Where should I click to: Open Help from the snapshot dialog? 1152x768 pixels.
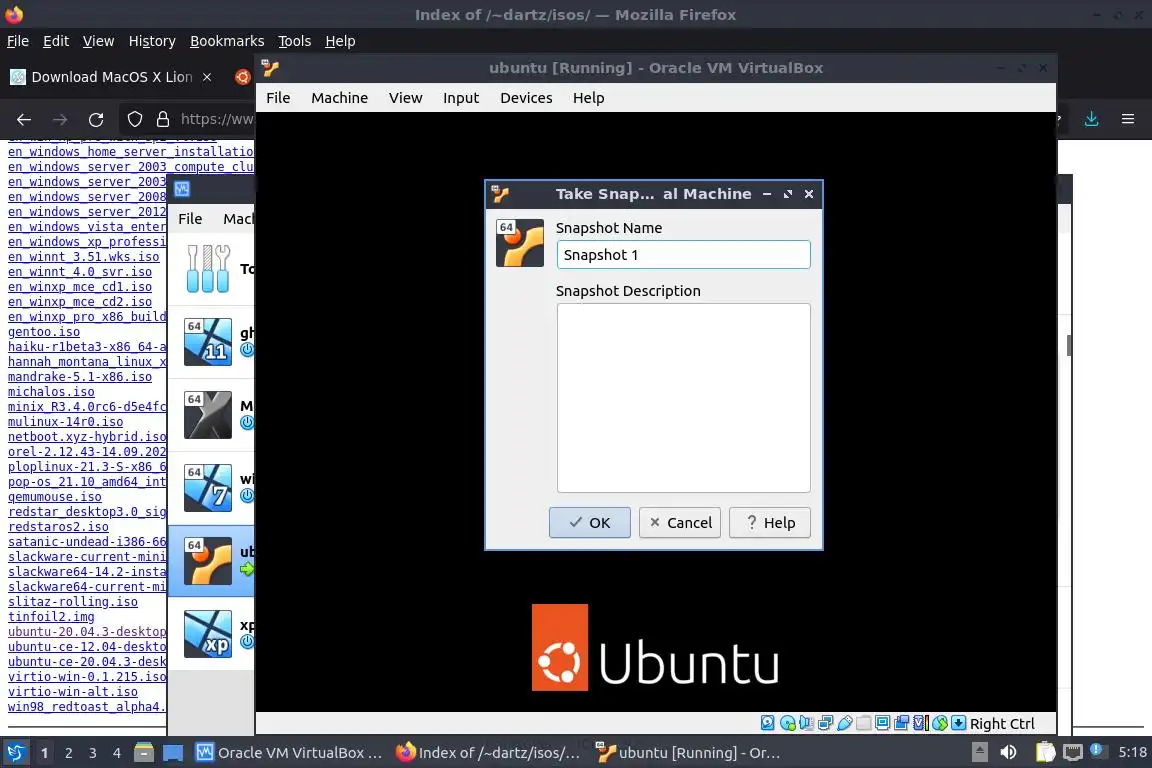770,523
